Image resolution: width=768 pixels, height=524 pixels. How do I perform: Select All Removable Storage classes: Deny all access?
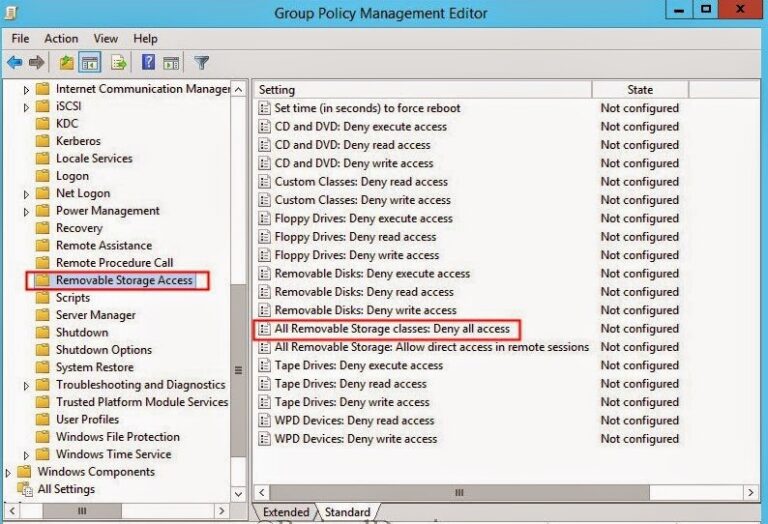[392, 329]
